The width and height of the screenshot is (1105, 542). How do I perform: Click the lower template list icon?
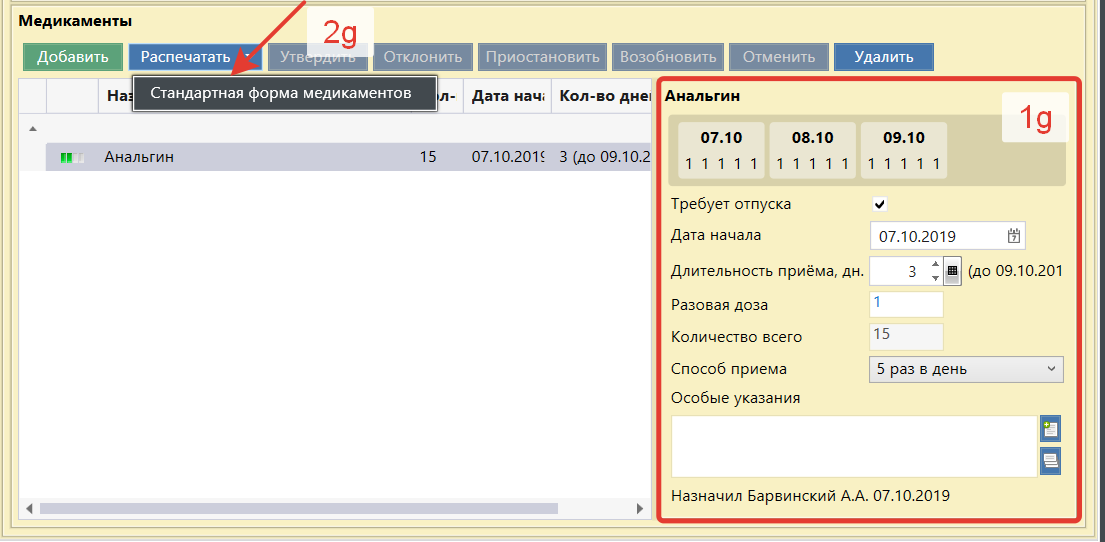[1050, 460]
